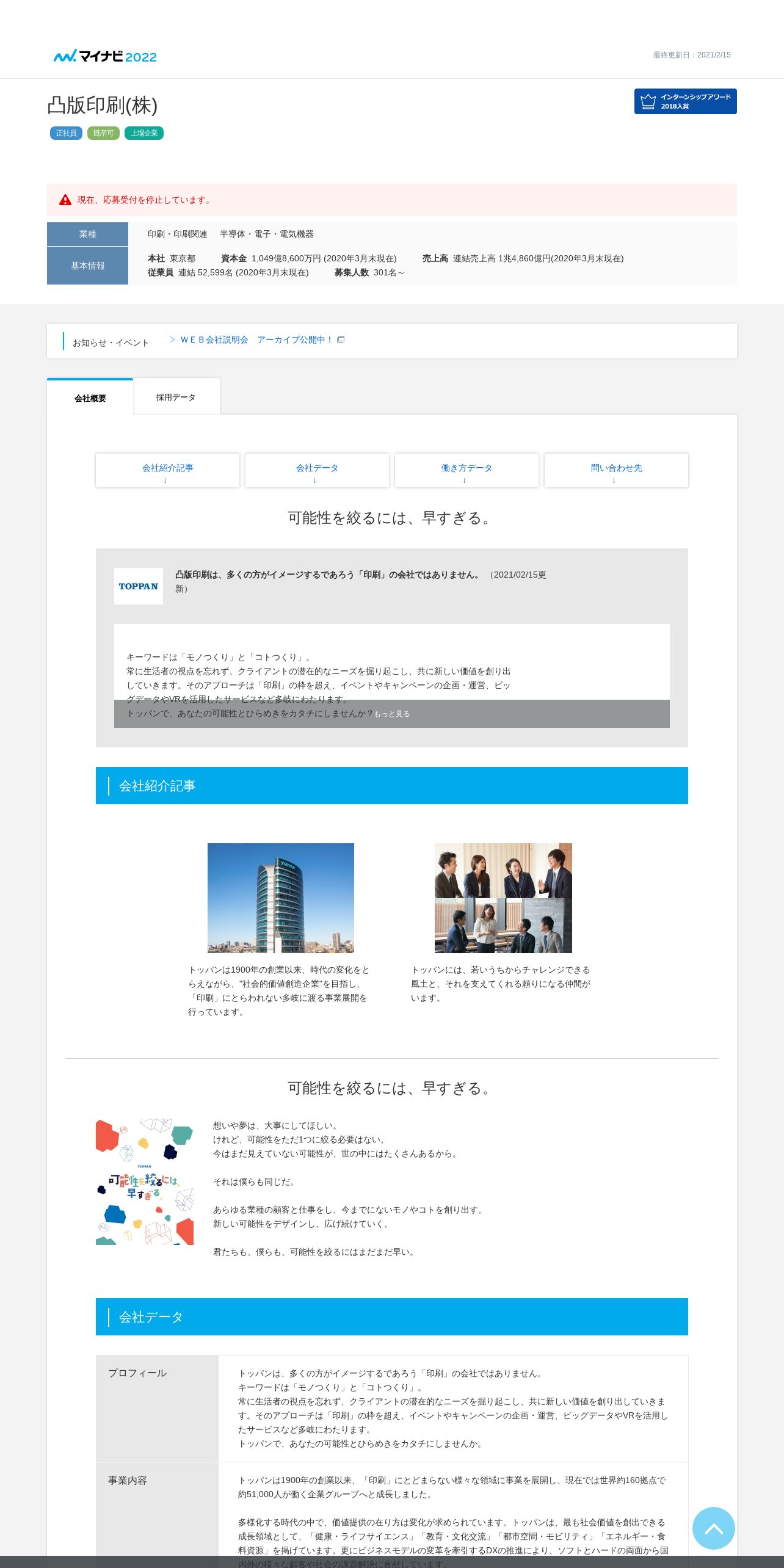
Task: Open the WEB会社説明会 アーカイブ公開中 link
Action: [256, 339]
